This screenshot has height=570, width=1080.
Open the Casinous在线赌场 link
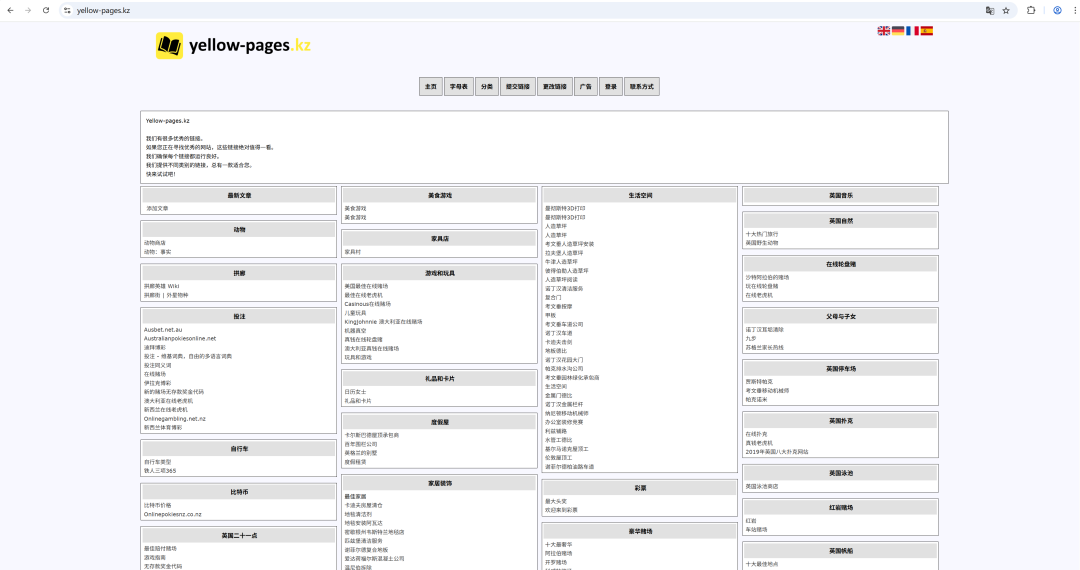click(x=368, y=304)
